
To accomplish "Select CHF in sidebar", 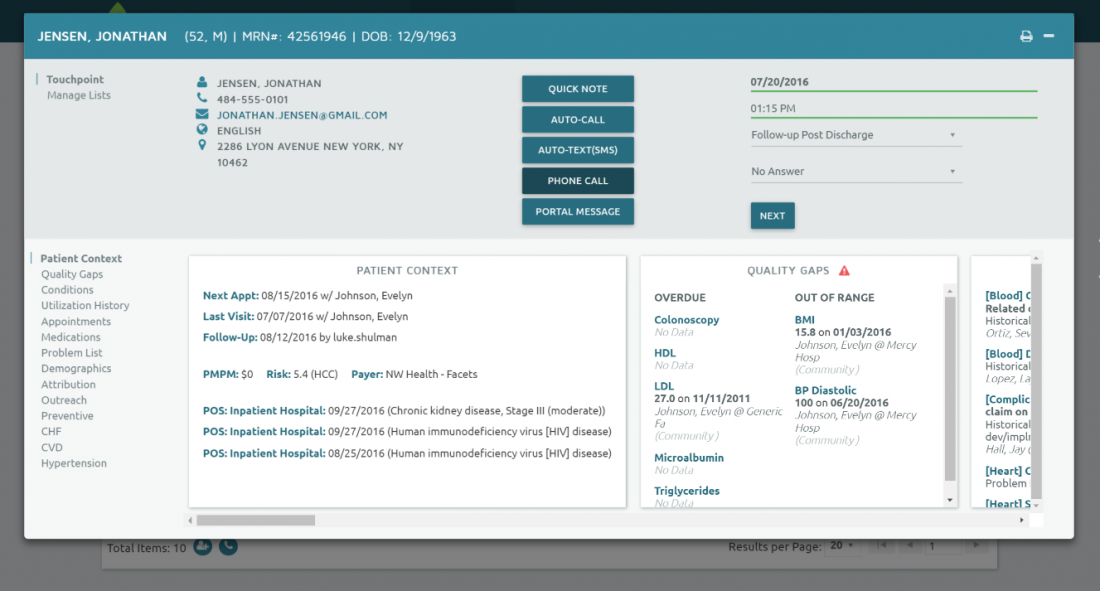I will tap(51, 431).
